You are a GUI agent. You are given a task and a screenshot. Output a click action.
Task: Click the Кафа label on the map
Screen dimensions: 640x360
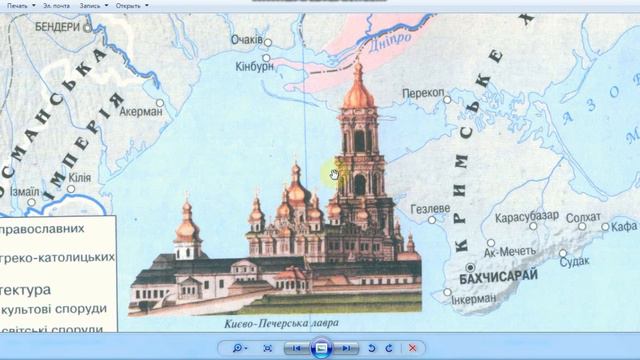(624, 226)
